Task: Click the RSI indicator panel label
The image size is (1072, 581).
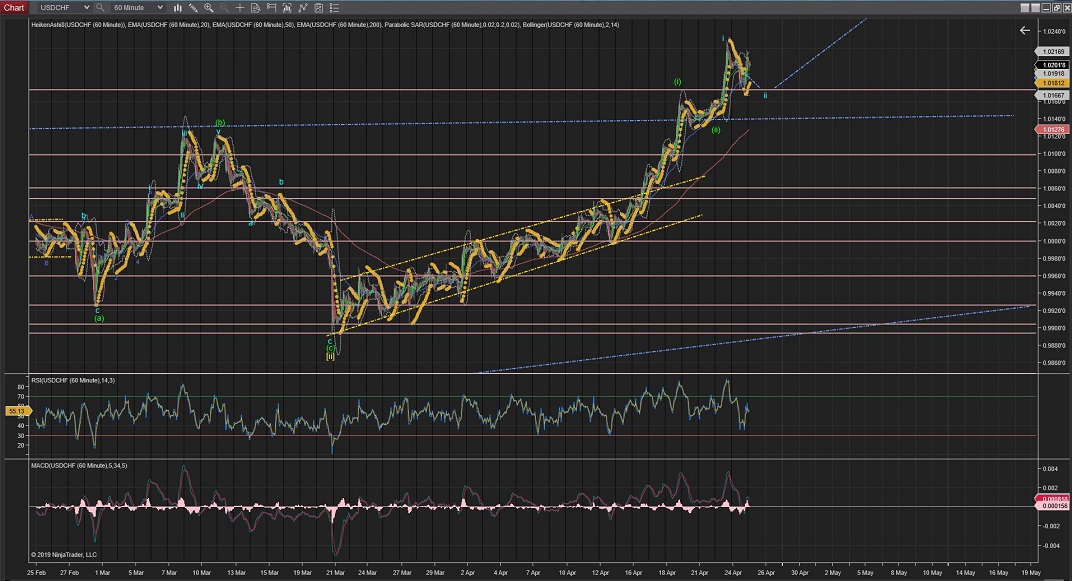Action: (74, 381)
